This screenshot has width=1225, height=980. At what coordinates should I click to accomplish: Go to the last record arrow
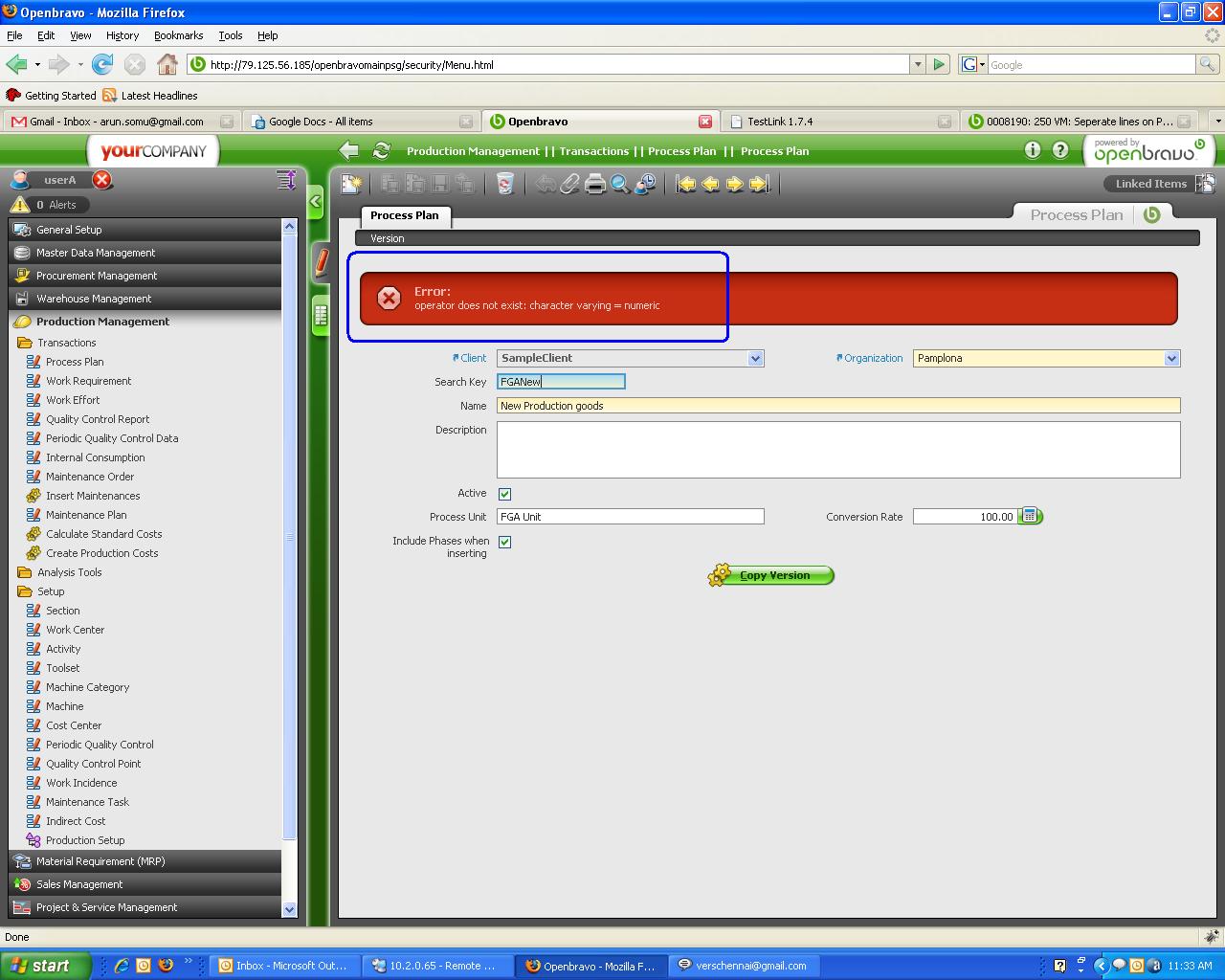click(760, 184)
